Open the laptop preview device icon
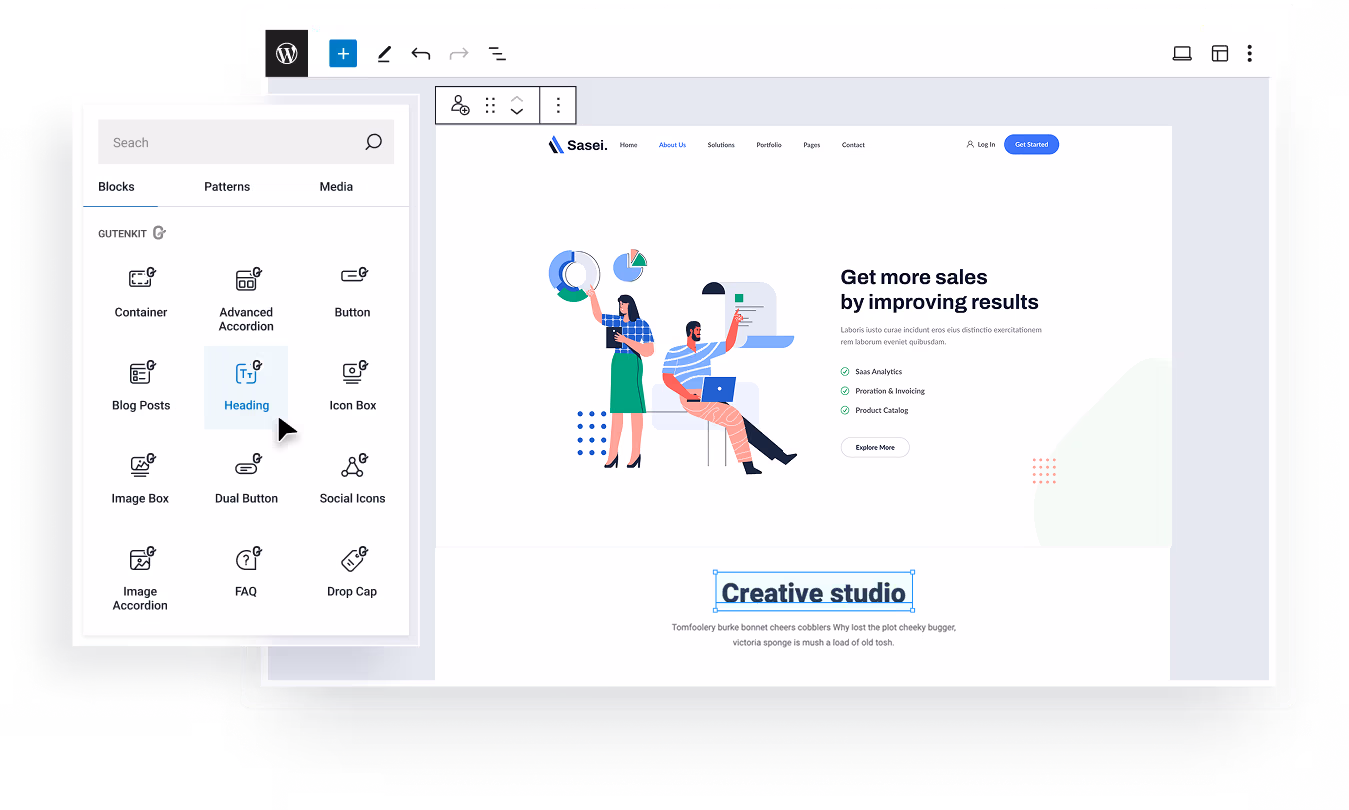Image resolution: width=1349 pixels, height=810 pixels. tap(1182, 54)
